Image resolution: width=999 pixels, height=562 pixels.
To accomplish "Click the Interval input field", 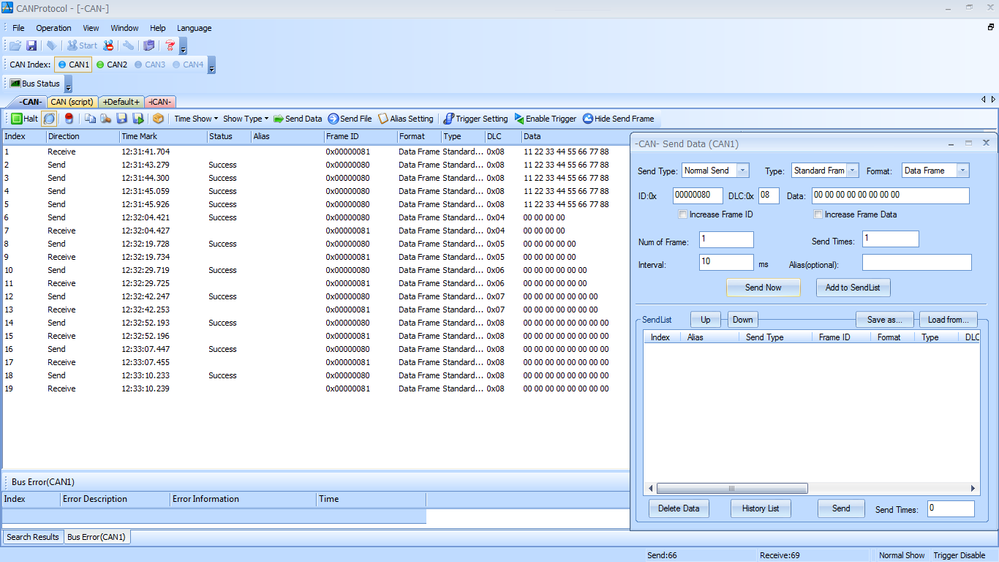I will (726, 262).
